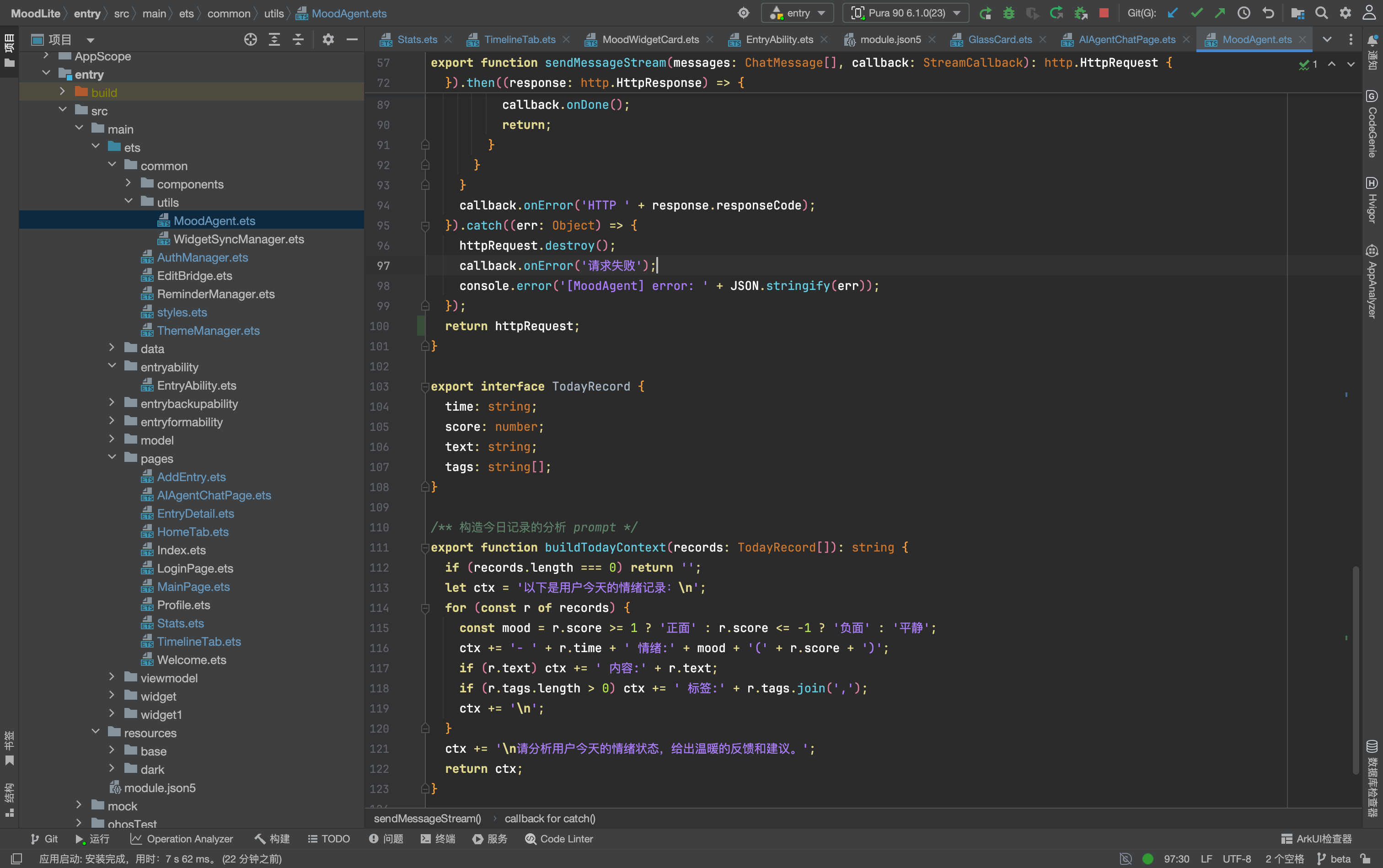Switch to Stats.ets editor tab

417,40
